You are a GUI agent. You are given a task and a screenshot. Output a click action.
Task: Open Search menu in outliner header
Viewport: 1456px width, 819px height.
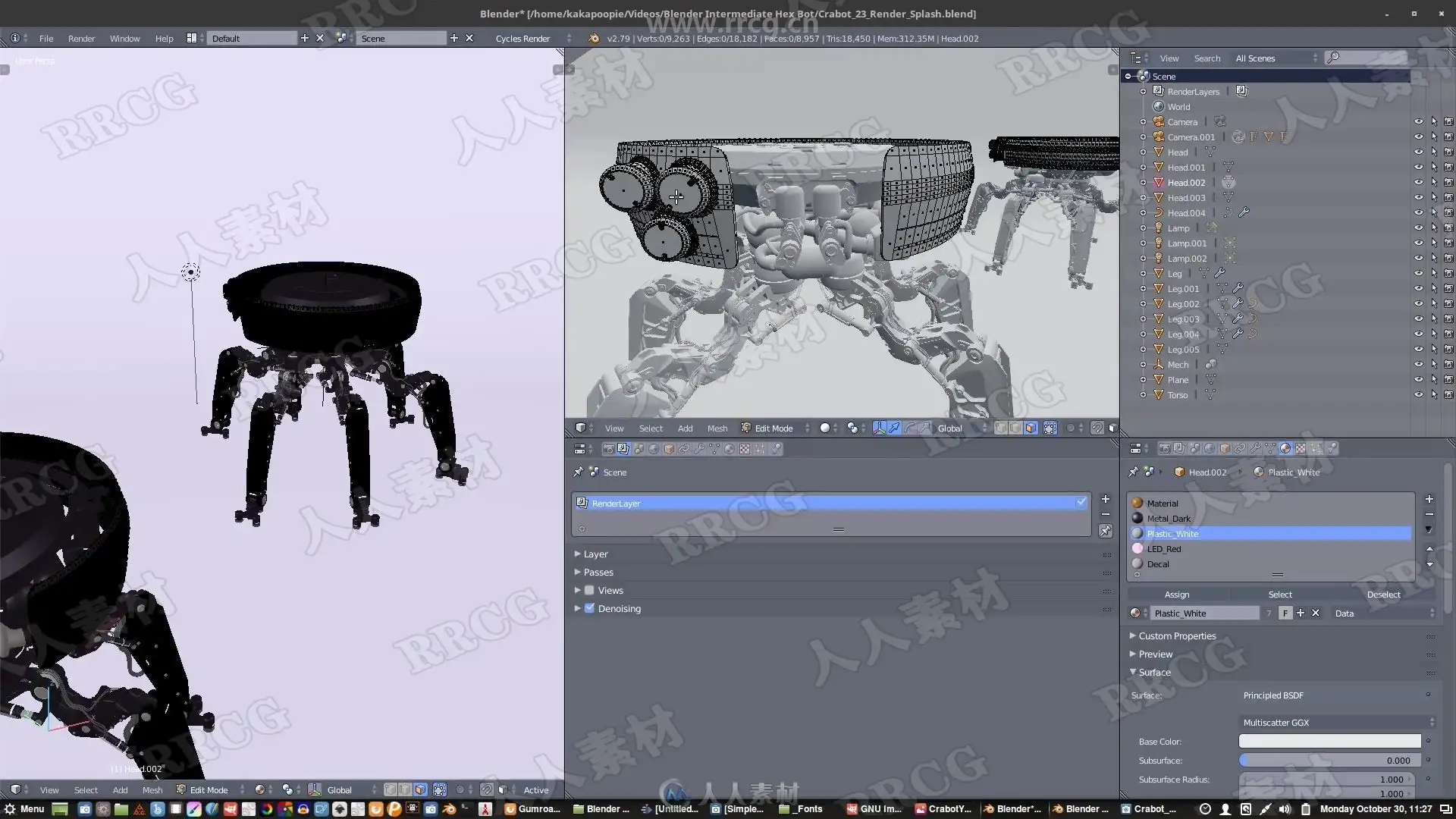pos(1207,58)
